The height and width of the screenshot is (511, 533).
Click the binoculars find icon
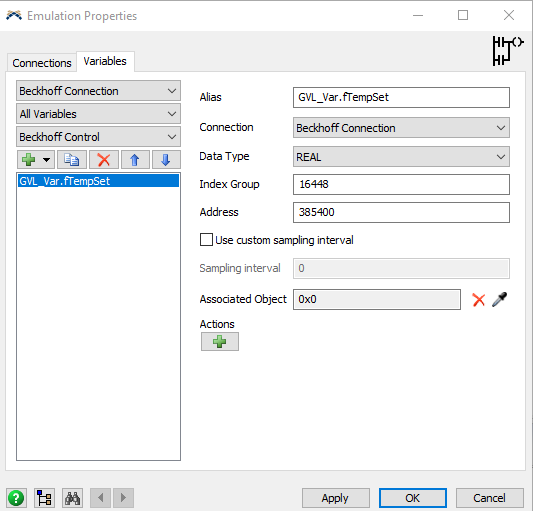pyautogui.click(x=72, y=498)
